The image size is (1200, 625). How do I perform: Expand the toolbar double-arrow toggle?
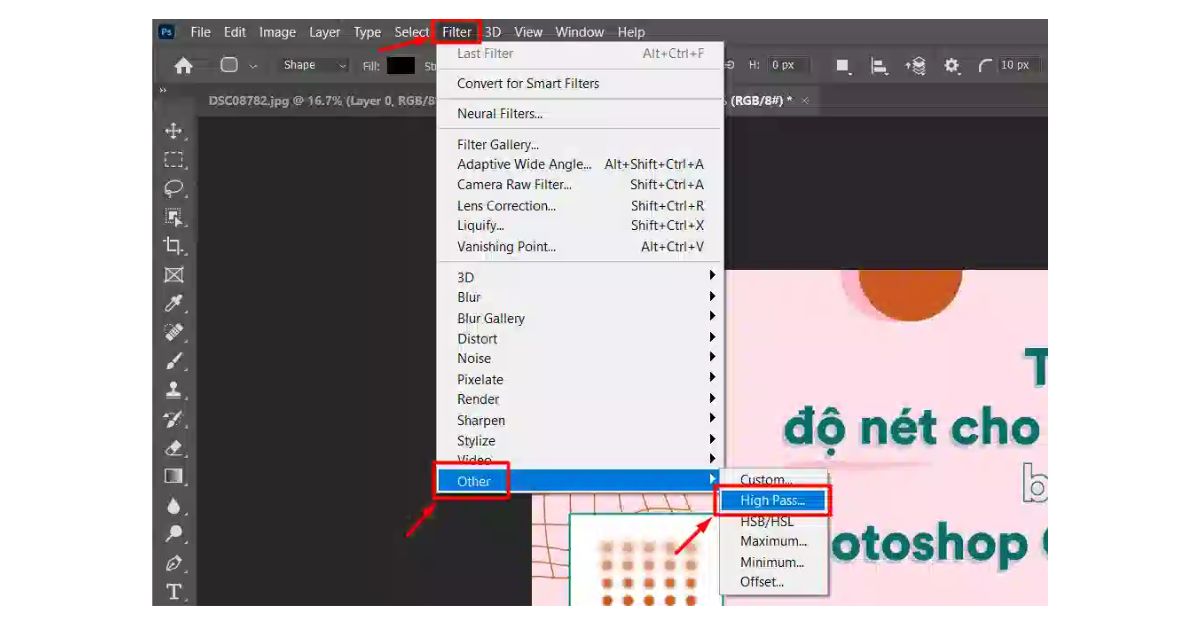163,91
